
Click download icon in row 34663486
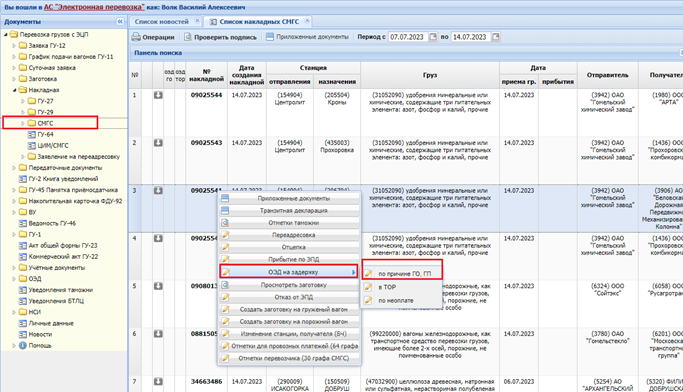[158, 382]
